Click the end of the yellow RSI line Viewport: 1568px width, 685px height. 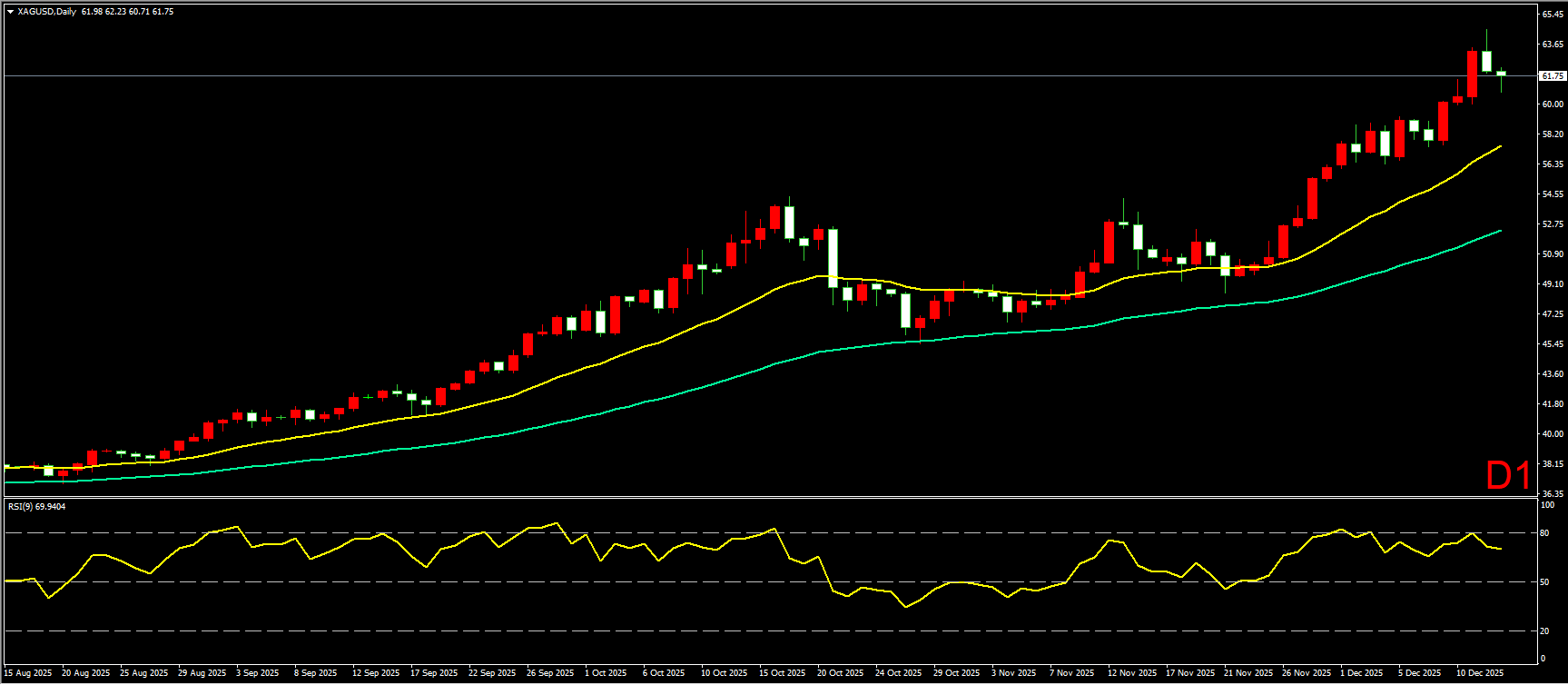pos(1500,549)
